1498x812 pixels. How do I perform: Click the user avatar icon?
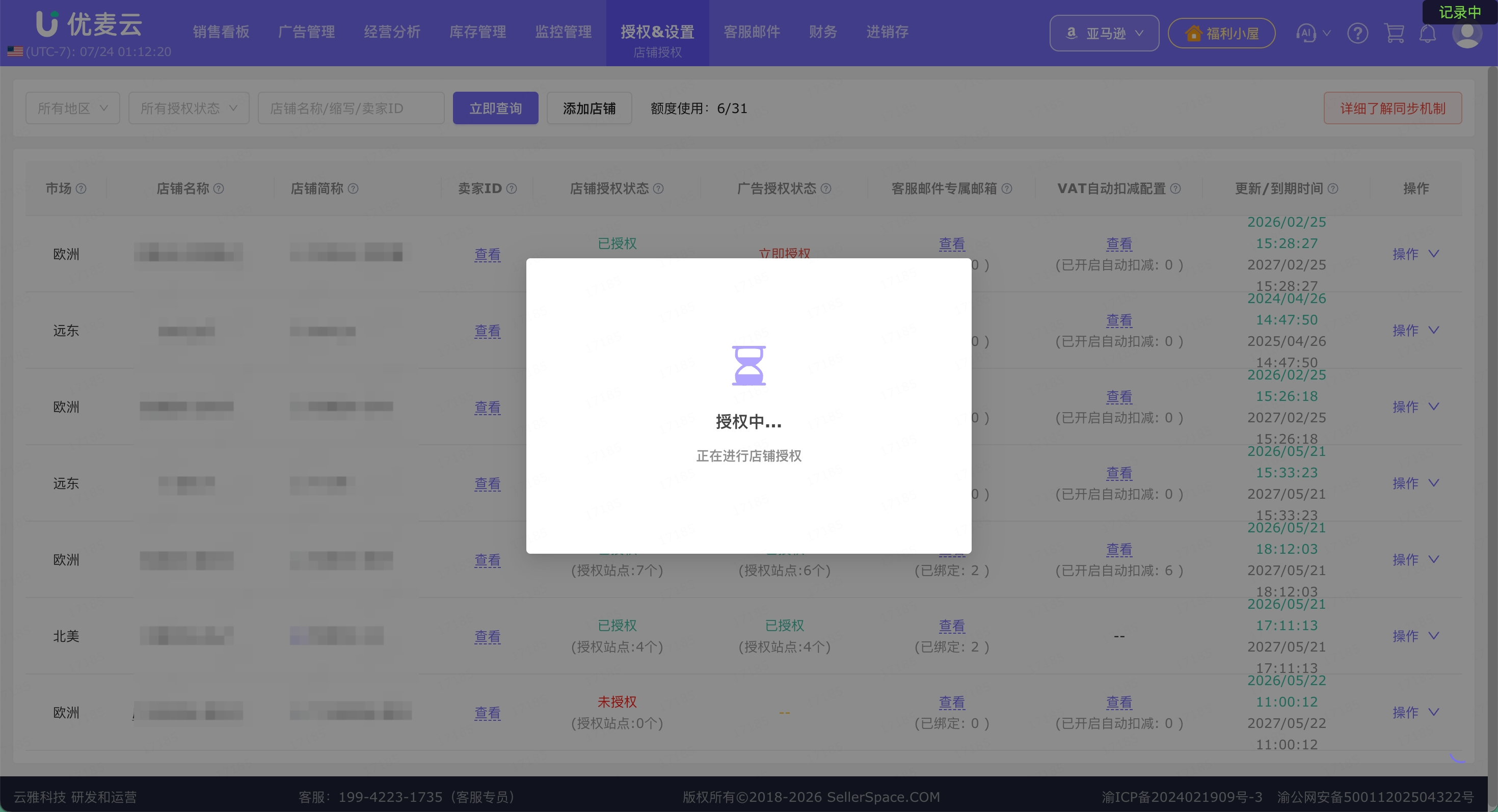tap(1466, 33)
